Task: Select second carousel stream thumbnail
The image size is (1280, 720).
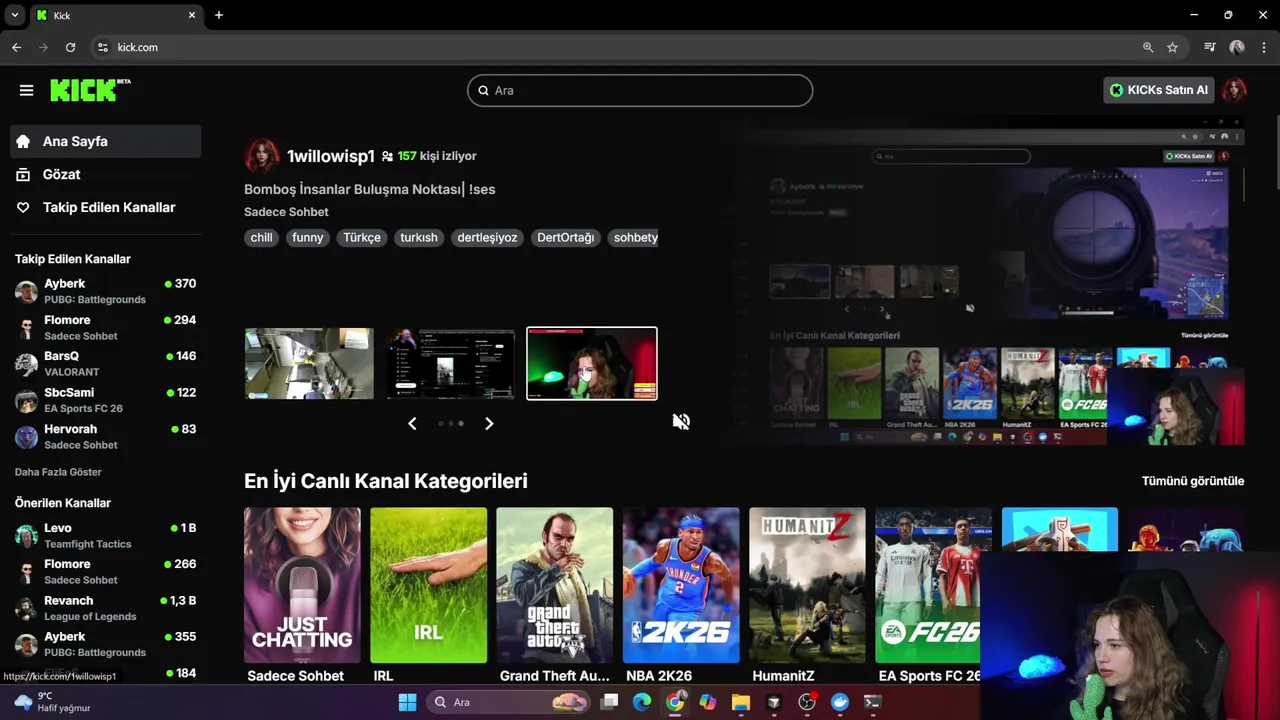Action: (451, 363)
